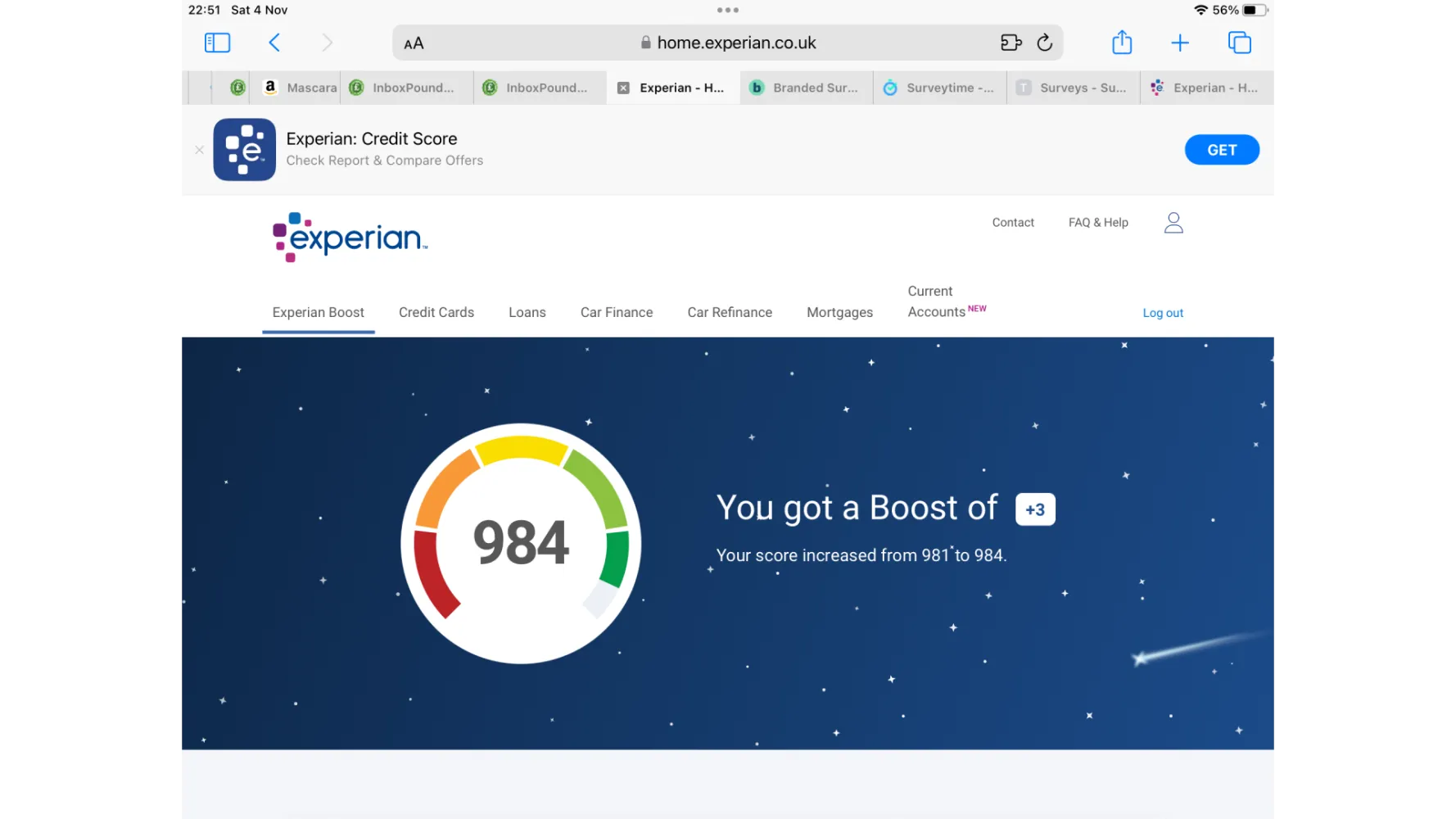Open the three-dot multitasking menu
Screen dimensions: 1456x819
pyautogui.click(x=727, y=11)
